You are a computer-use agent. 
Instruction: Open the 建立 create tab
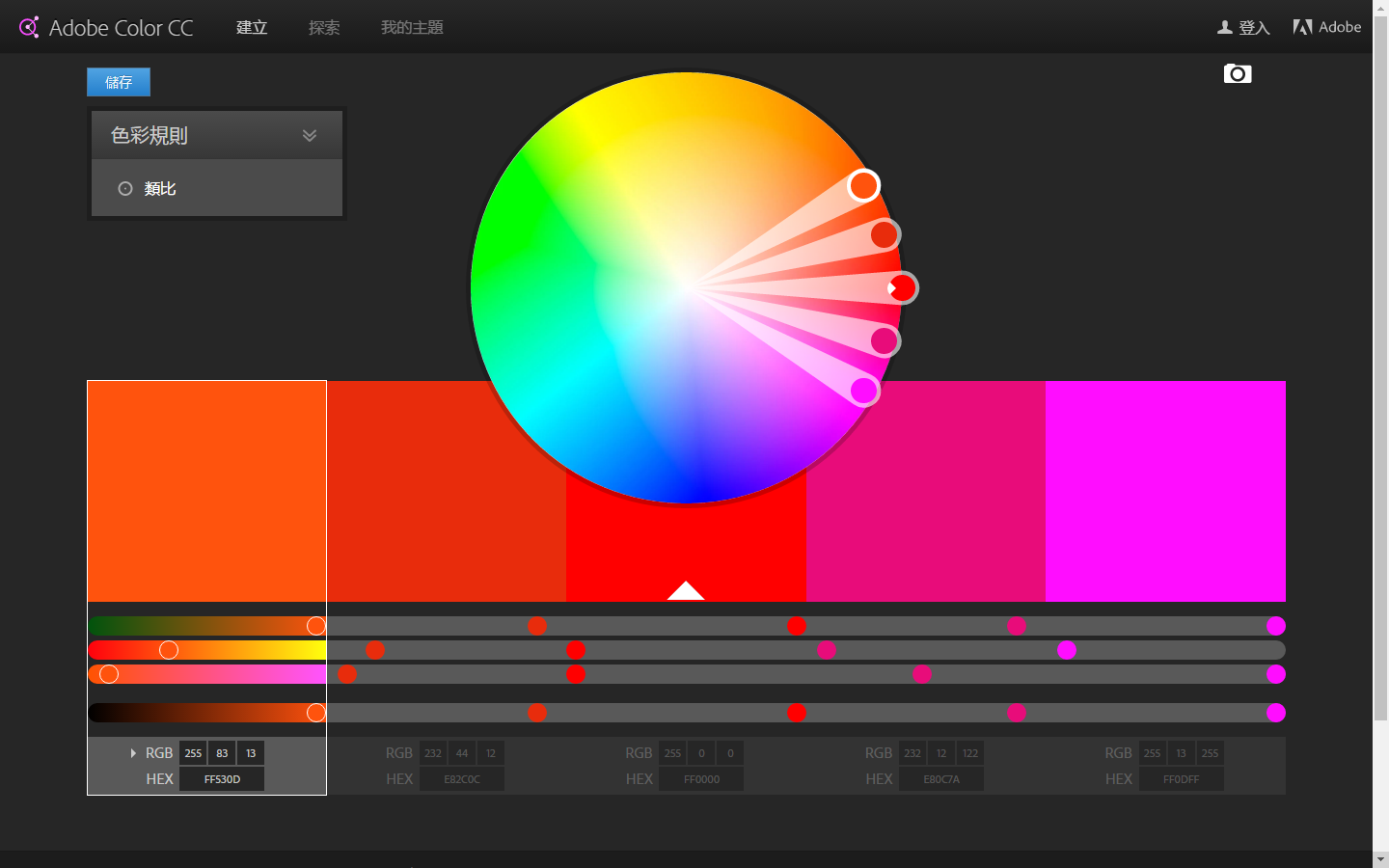tap(252, 27)
